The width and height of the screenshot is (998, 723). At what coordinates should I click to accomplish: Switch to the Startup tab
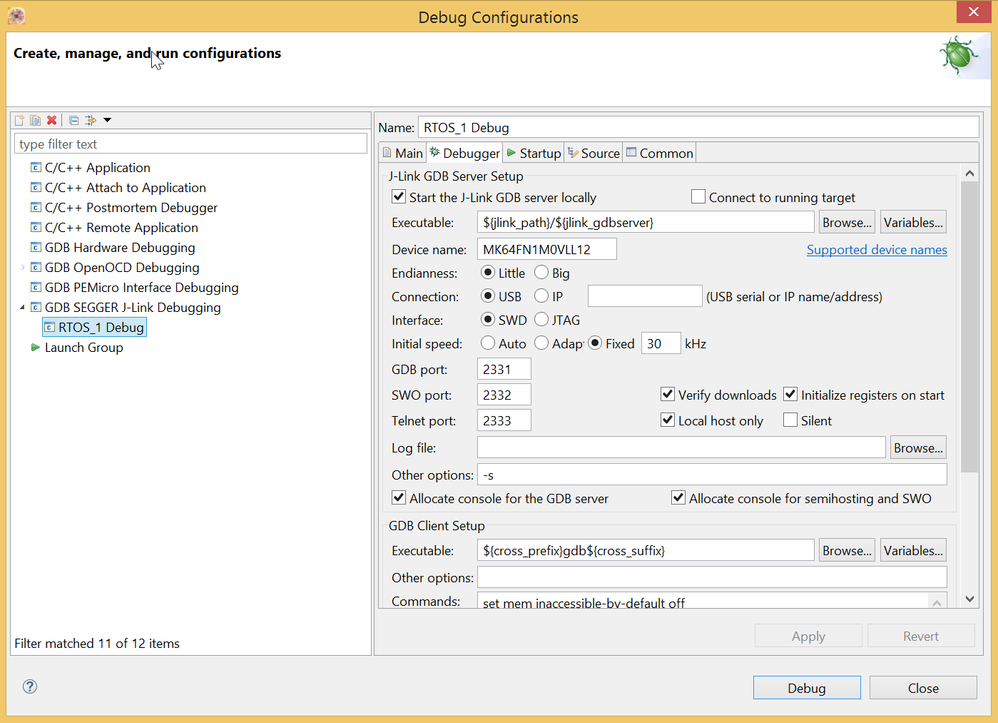(533, 153)
